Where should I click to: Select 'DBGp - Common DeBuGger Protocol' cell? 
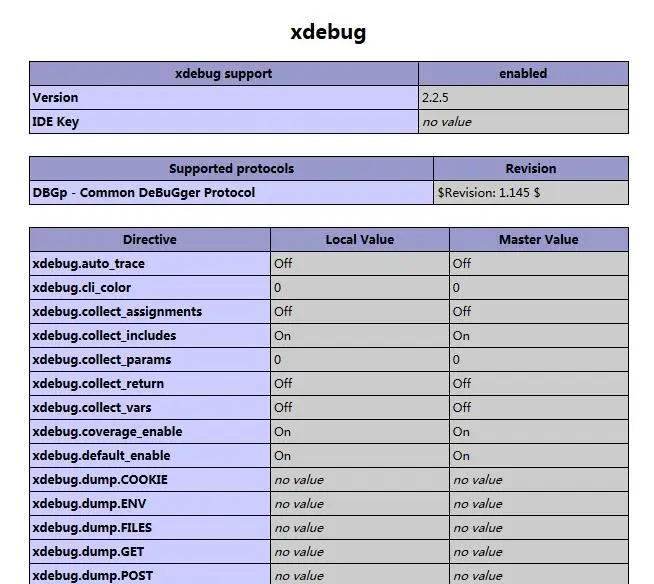click(231, 193)
